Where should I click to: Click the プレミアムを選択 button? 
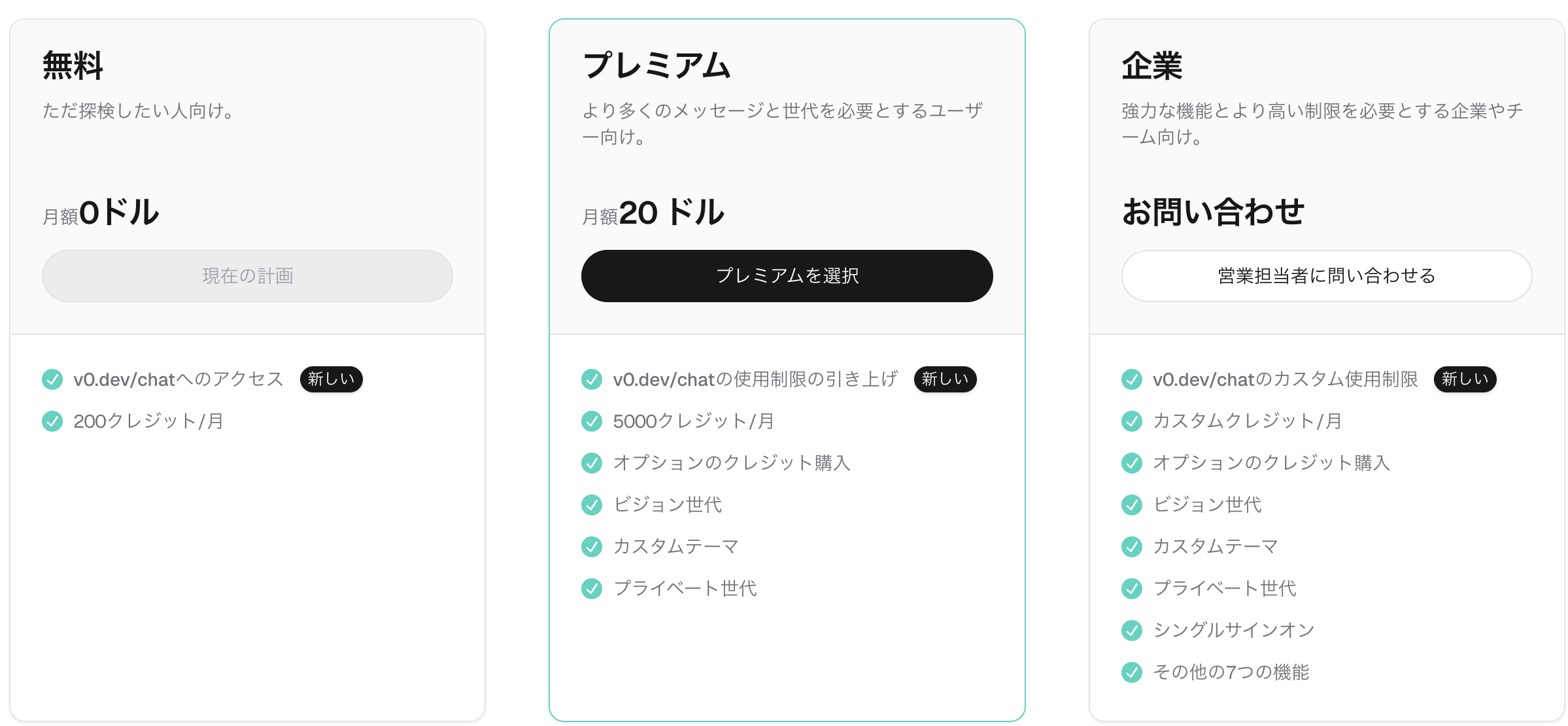pos(787,276)
